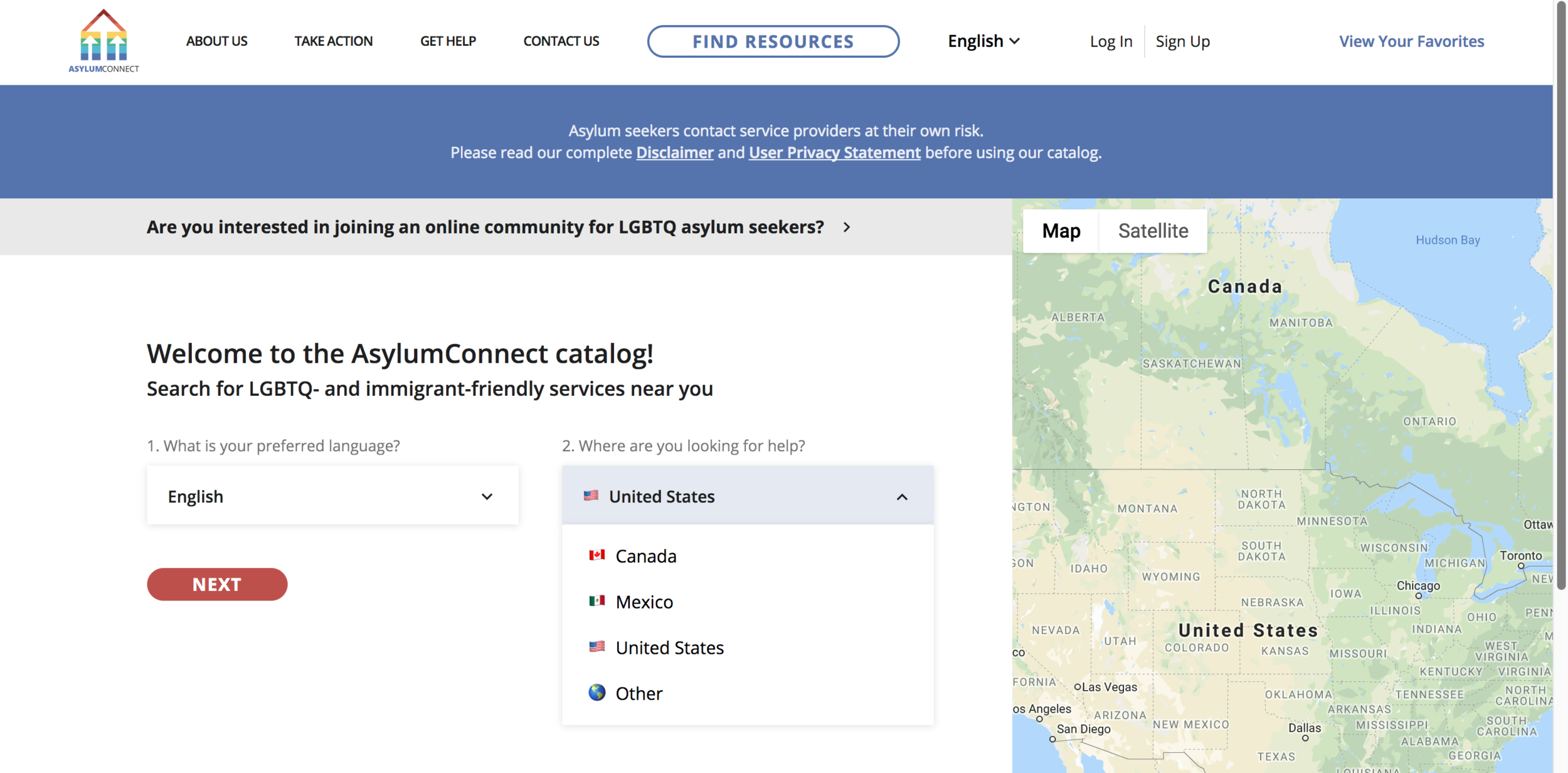Click the US flag in selected country field
The height and width of the screenshot is (773, 1568).
(591, 496)
